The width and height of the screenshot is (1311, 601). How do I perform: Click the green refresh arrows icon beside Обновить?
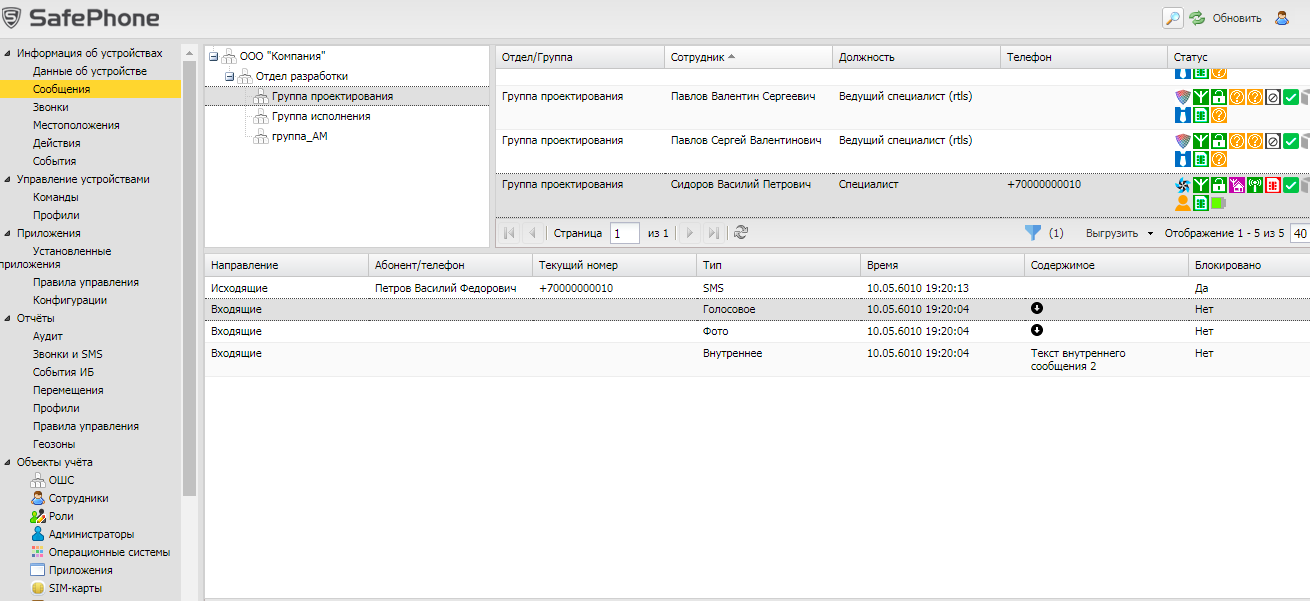coord(1197,18)
